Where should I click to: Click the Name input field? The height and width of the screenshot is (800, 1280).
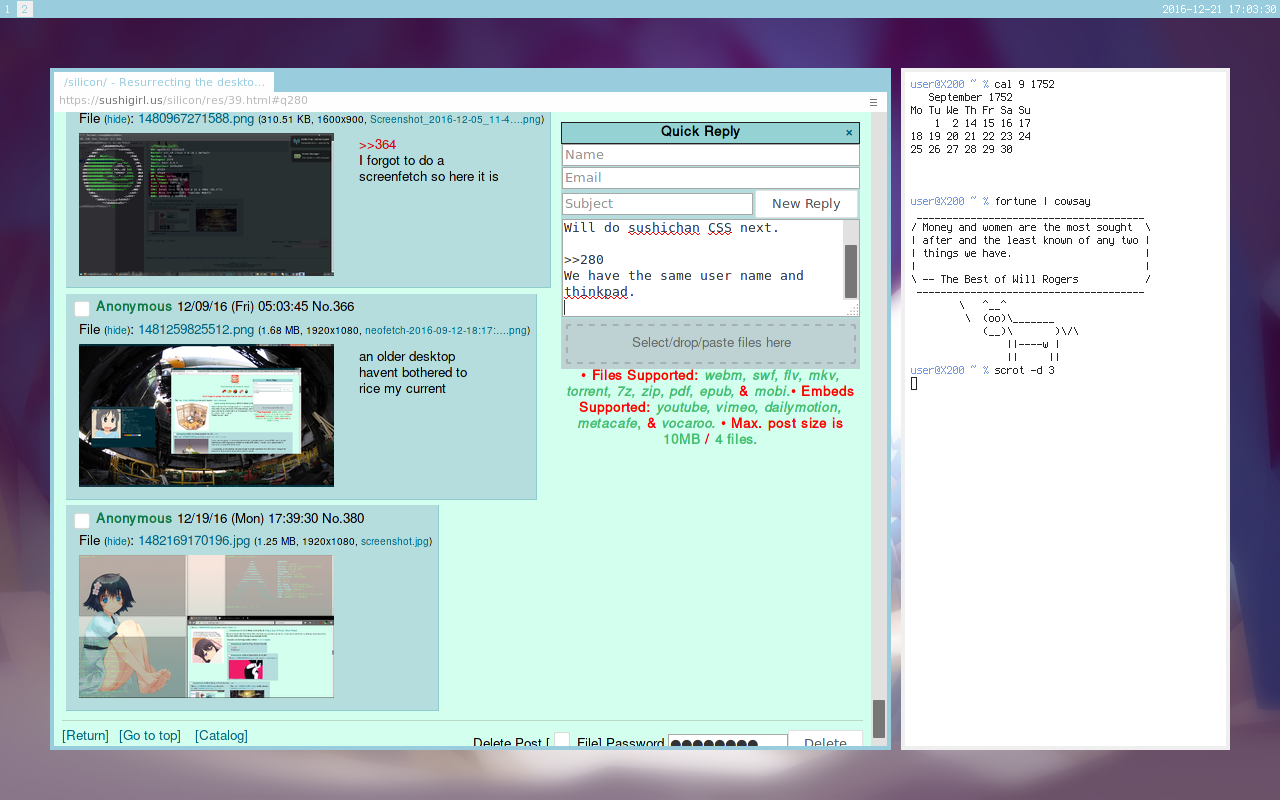coord(710,155)
